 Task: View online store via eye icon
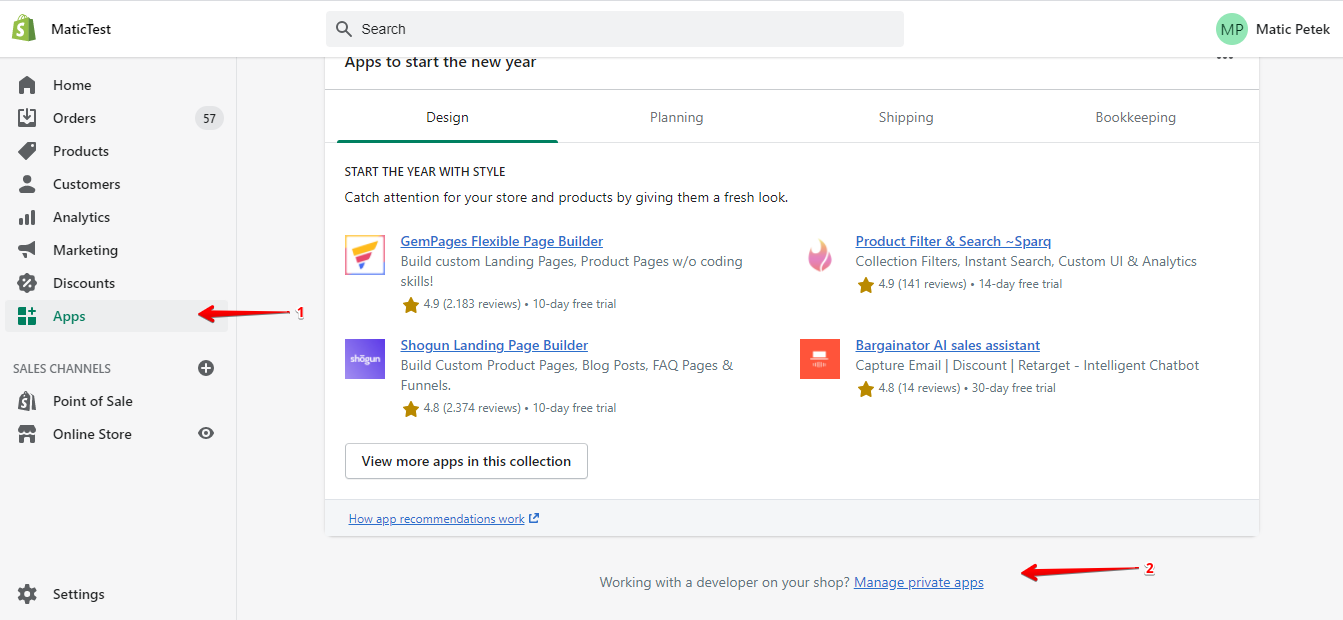click(x=206, y=433)
